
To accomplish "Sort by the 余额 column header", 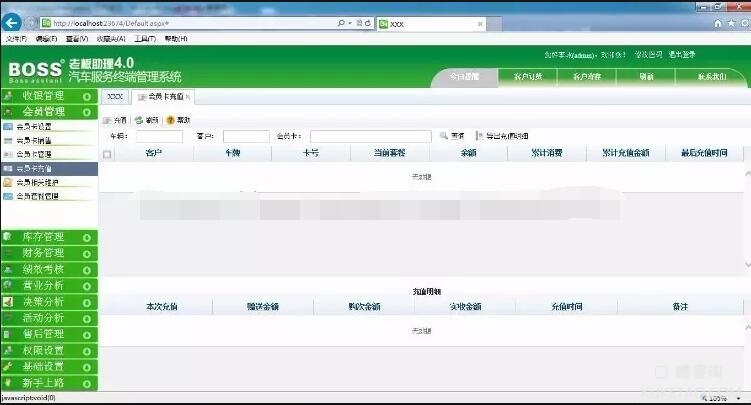I will 468,153.
